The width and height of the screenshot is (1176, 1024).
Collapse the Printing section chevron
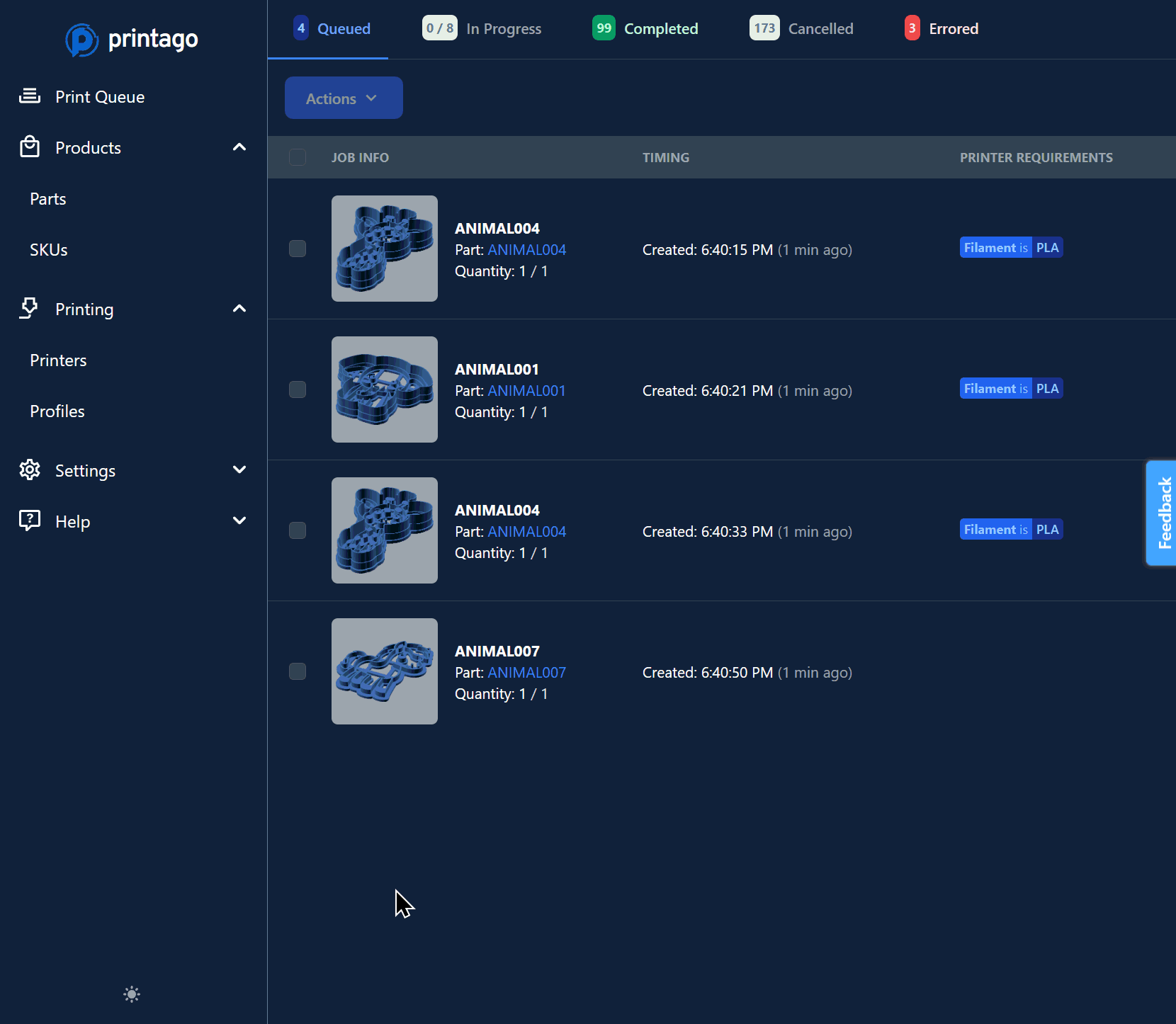coord(239,308)
